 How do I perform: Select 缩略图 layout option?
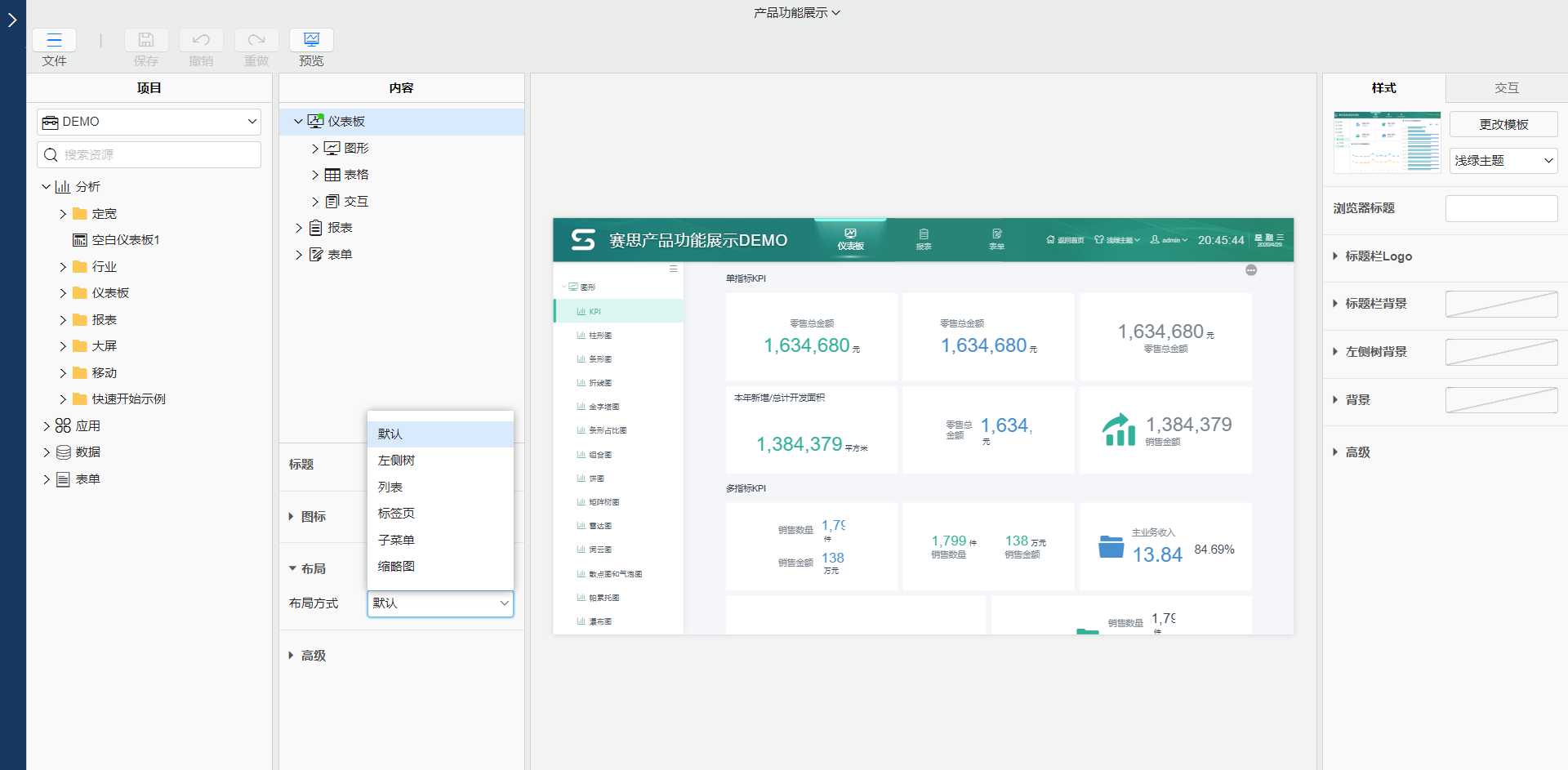point(396,567)
